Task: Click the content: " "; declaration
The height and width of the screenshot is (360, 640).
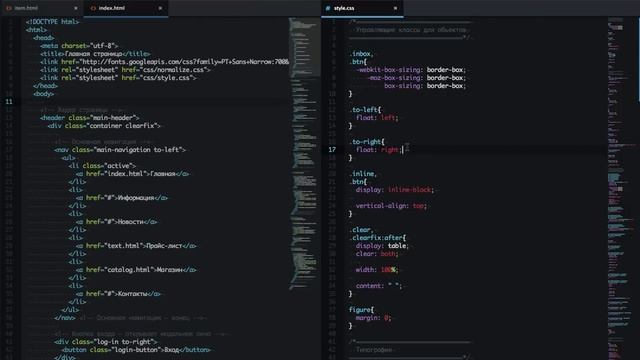Action: [379, 286]
